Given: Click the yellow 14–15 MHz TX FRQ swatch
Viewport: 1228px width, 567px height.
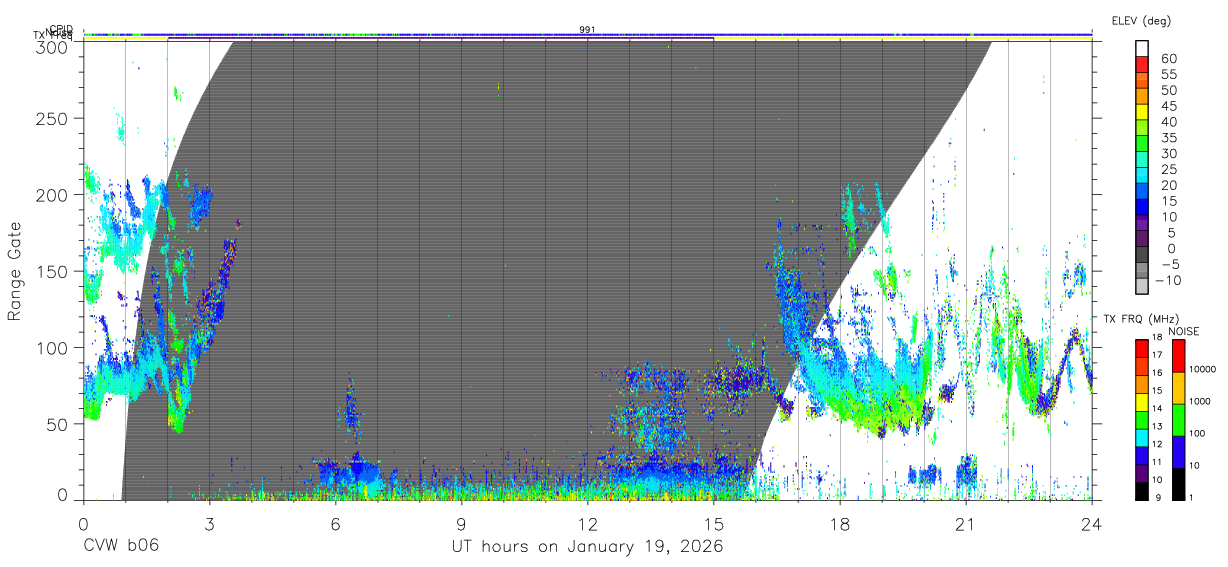Looking at the screenshot, I should [x=1142, y=400].
